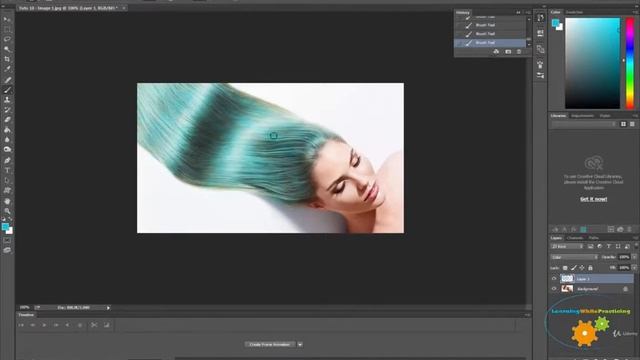Select the Eyedropper tool
Screen dimensions: 640x360
[x=7, y=69]
